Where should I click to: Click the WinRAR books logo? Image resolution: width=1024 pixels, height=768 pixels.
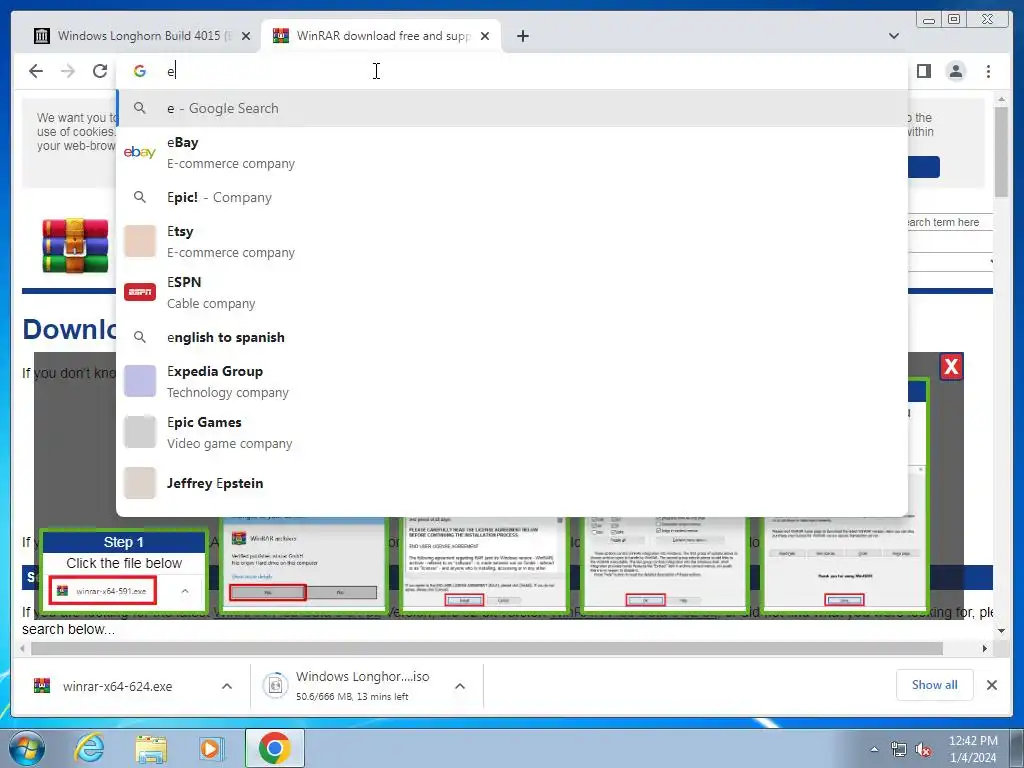(x=75, y=246)
